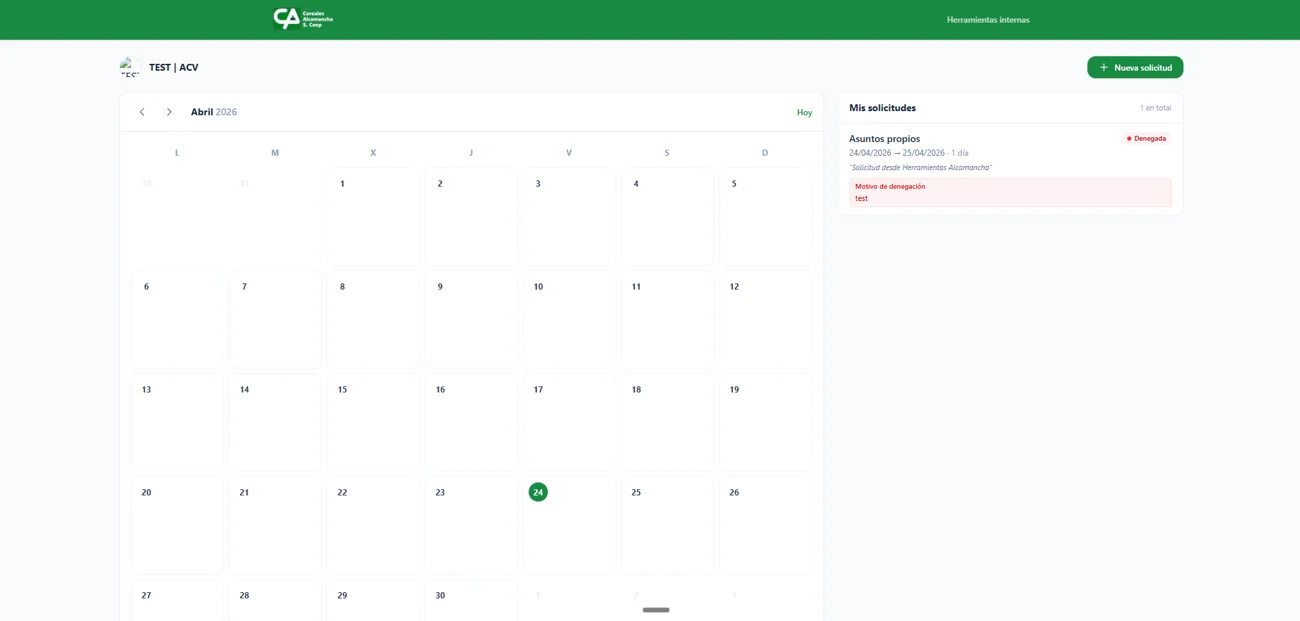Select April 25 on the calendar

[x=667, y=526]
